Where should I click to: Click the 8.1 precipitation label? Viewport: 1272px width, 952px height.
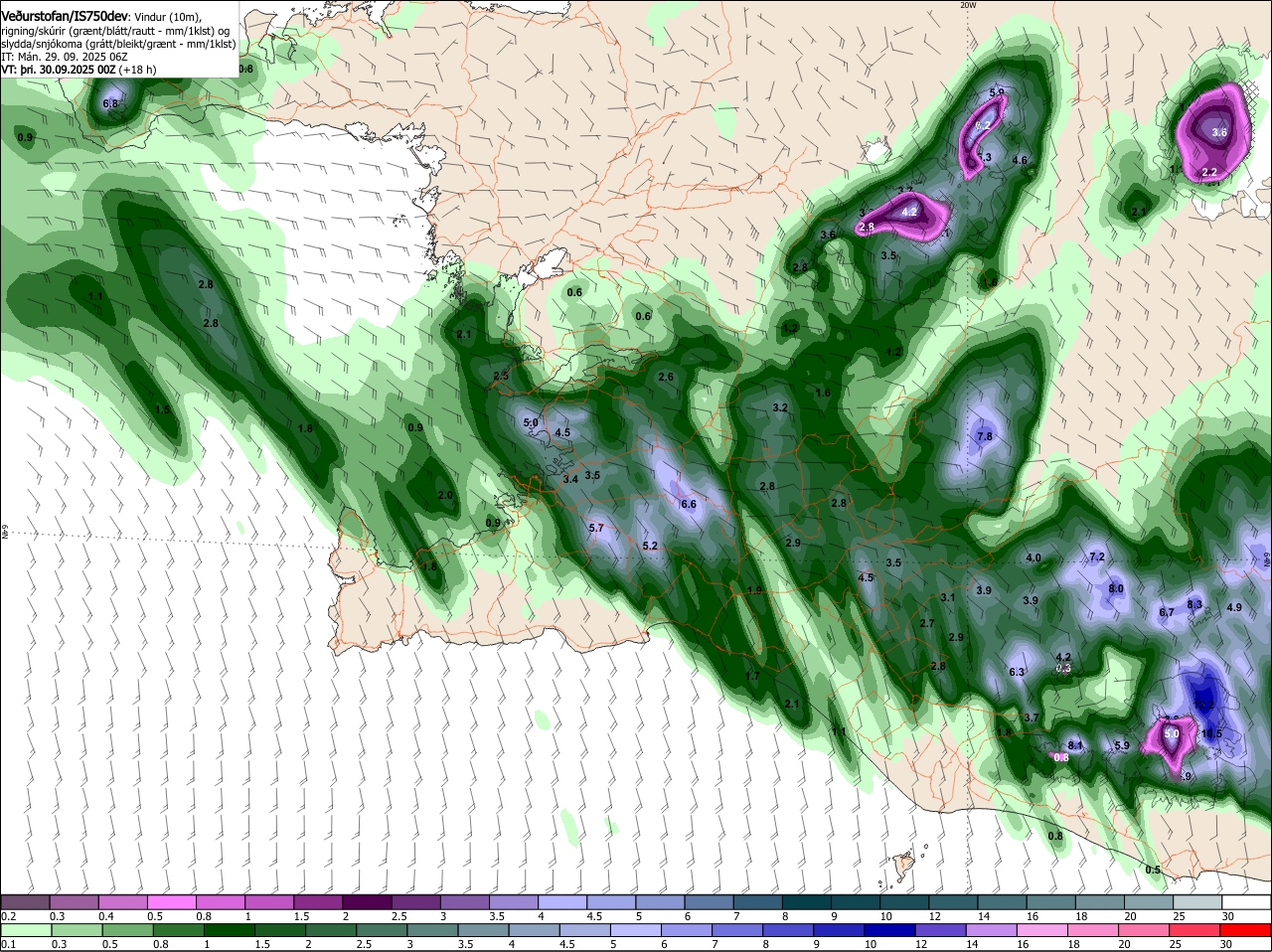pyautogui.click(x=1074, y=745)
